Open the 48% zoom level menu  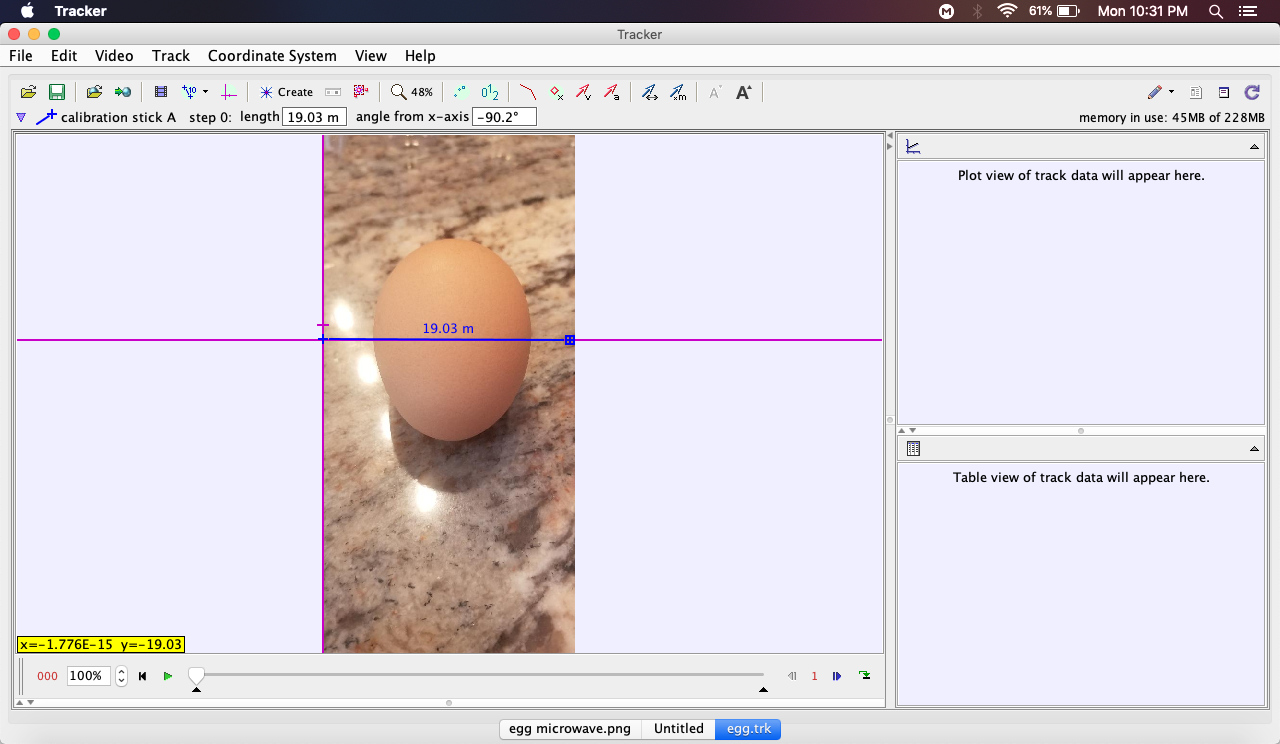point(412,92)
